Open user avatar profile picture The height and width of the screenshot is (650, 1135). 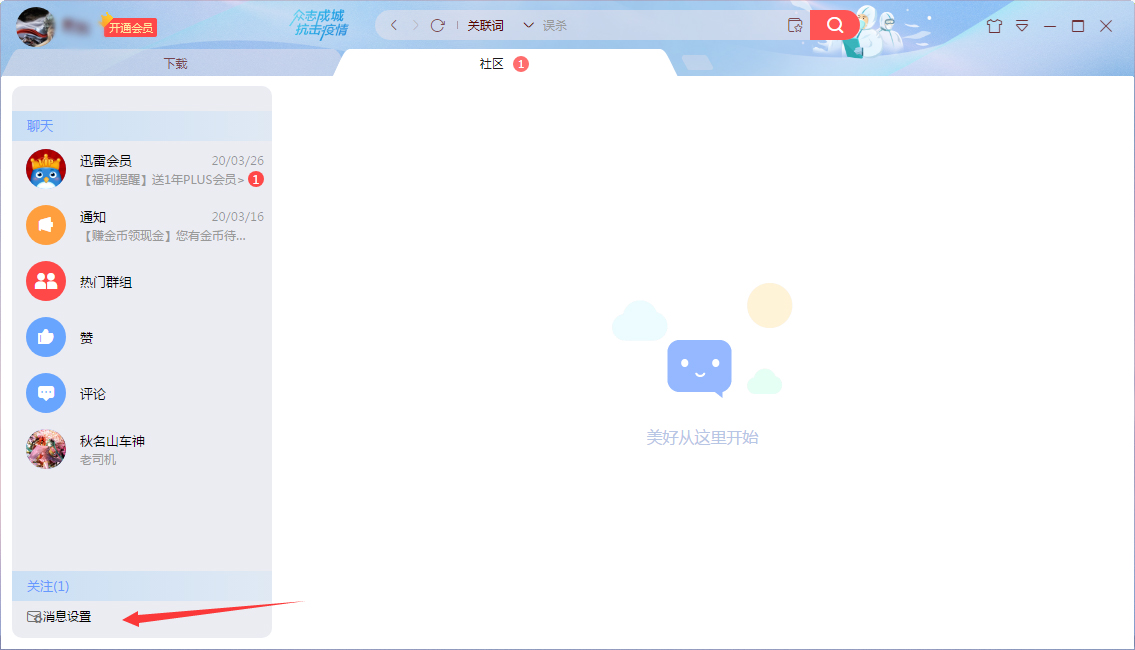pos(35,25)
